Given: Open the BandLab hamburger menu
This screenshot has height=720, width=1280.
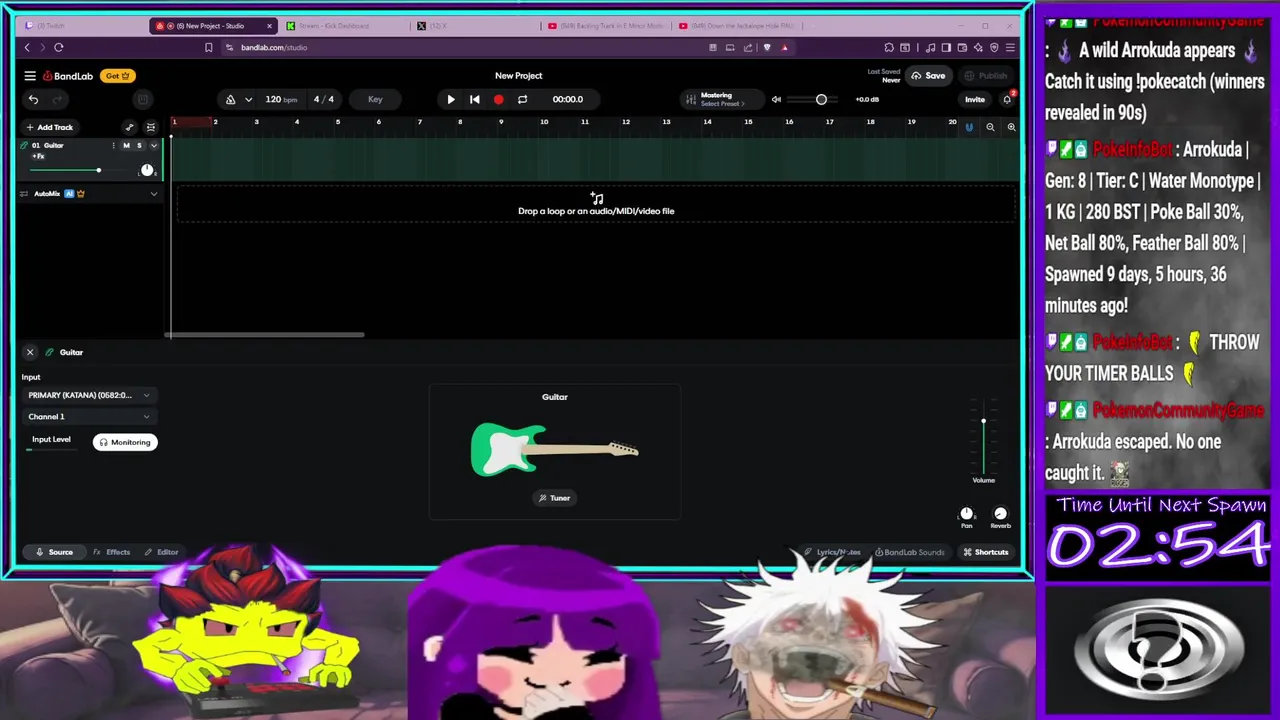Looking at the screenshot, I should 30,76.
